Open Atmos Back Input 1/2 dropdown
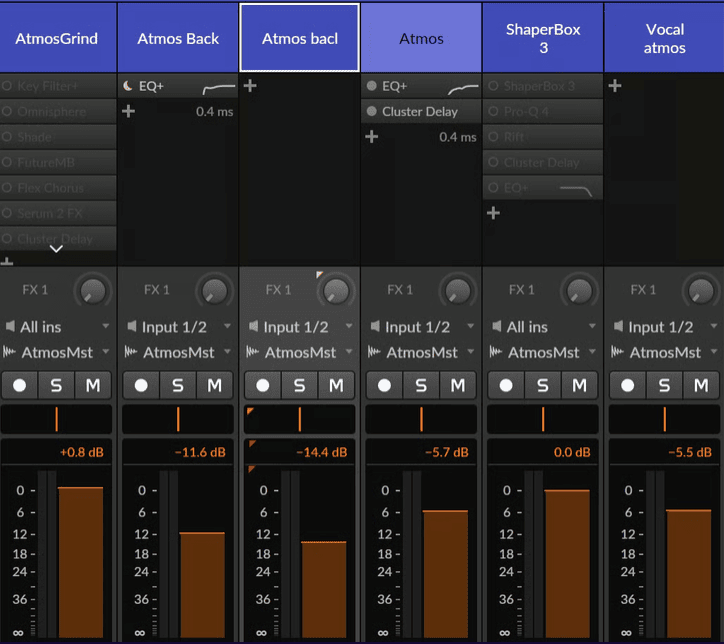Viewport: 724px width, 644px height. pos(179,326)
